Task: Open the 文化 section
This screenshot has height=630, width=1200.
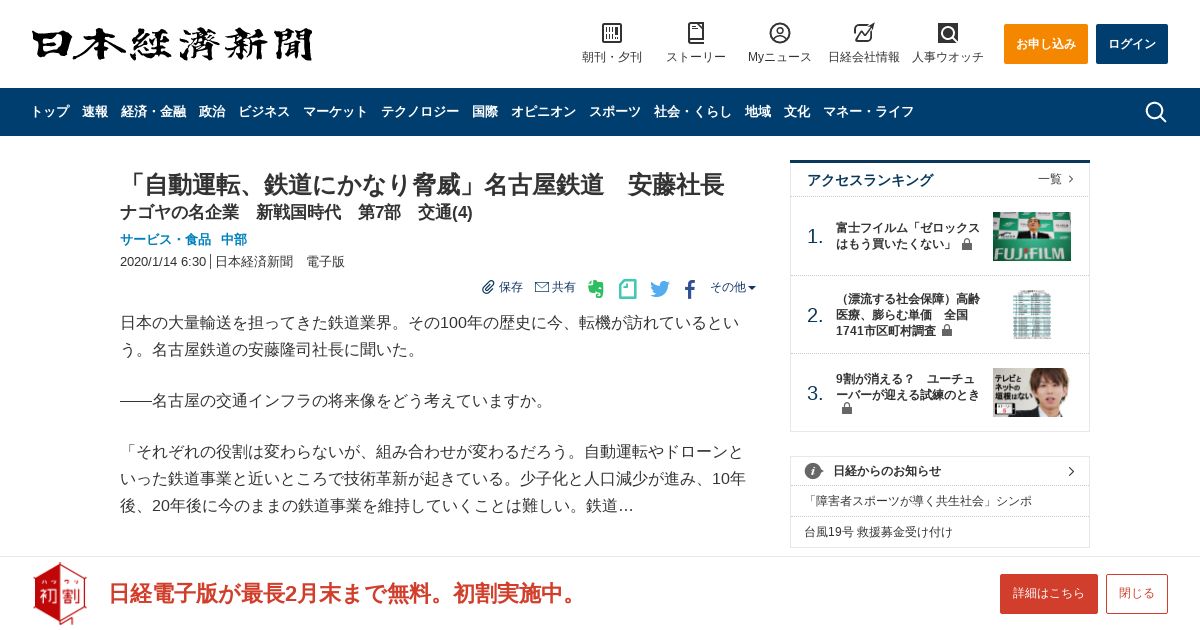Action: tap(797, 112)
